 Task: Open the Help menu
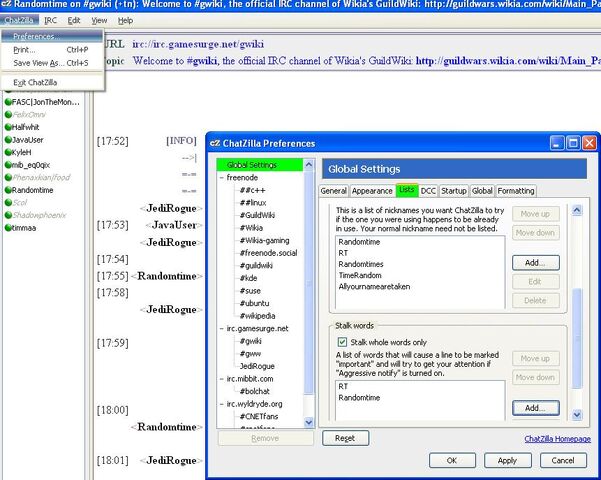(125, 20)
